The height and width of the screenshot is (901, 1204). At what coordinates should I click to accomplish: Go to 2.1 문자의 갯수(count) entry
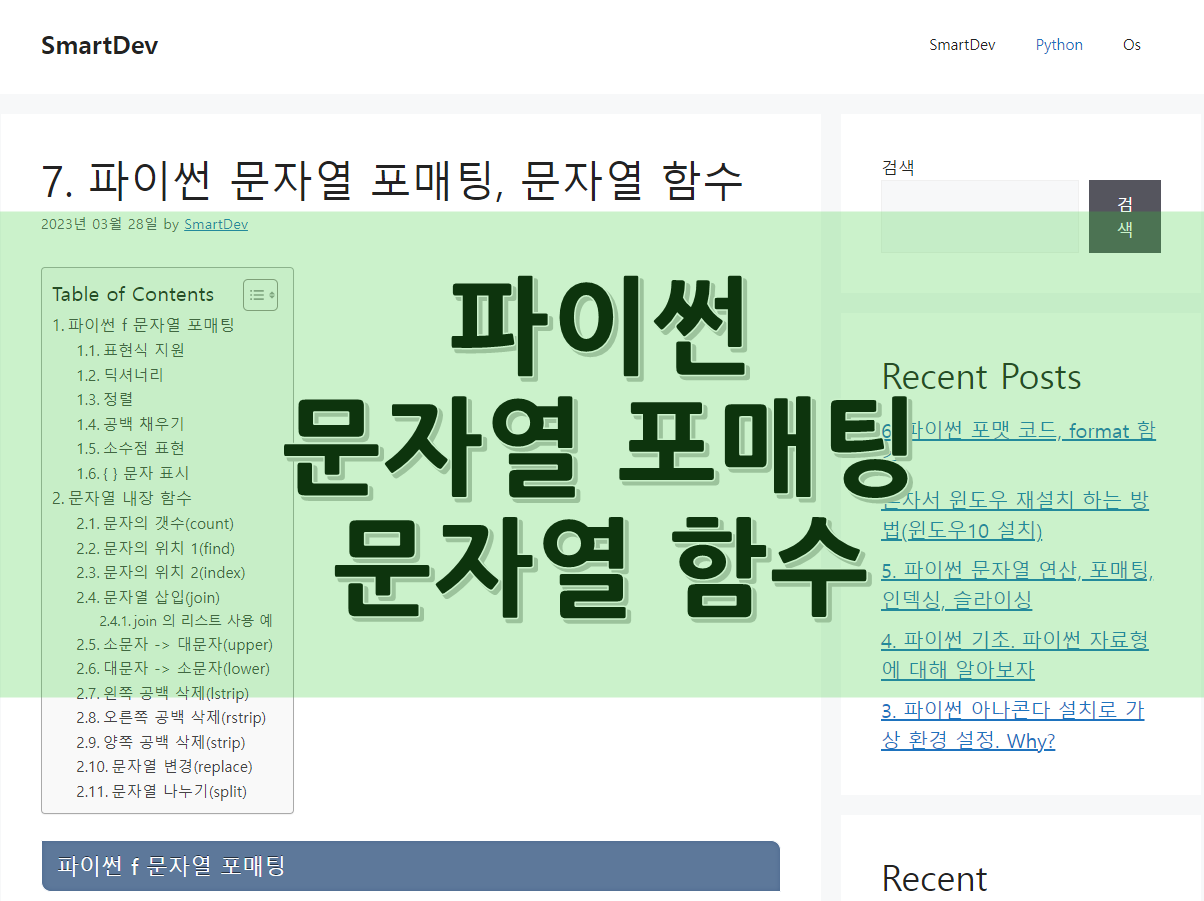(x=155, y=523)
